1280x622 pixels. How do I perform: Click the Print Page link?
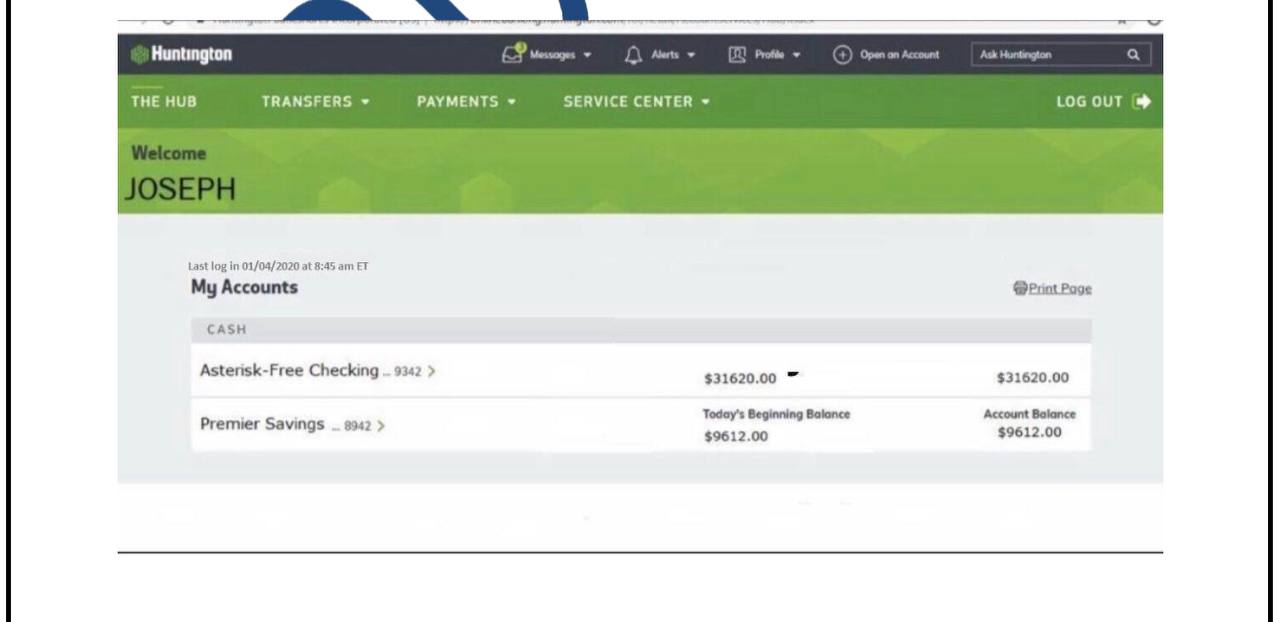(1060, 288)
